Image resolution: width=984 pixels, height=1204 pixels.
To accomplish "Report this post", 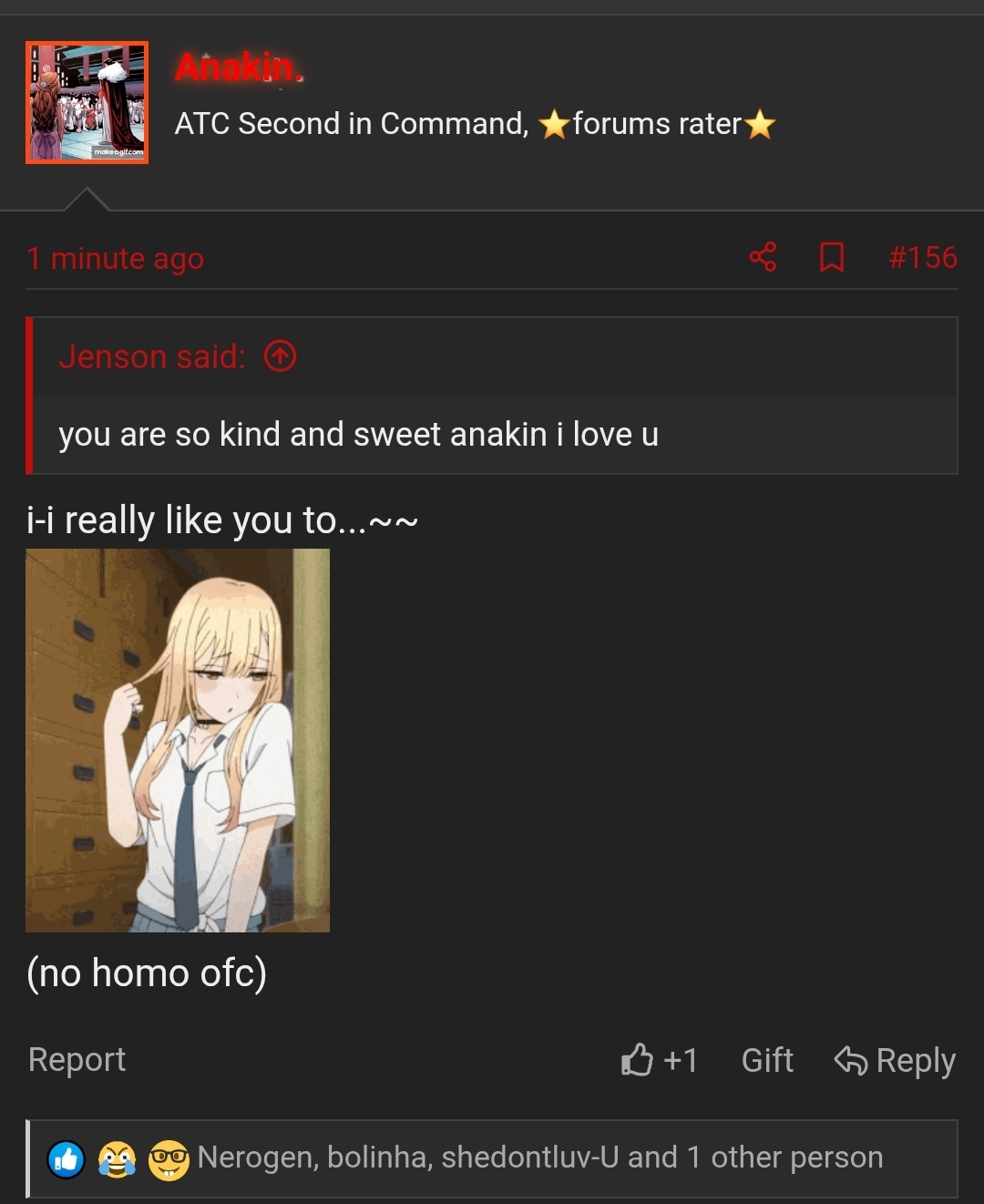I will tap(77, 1059).
